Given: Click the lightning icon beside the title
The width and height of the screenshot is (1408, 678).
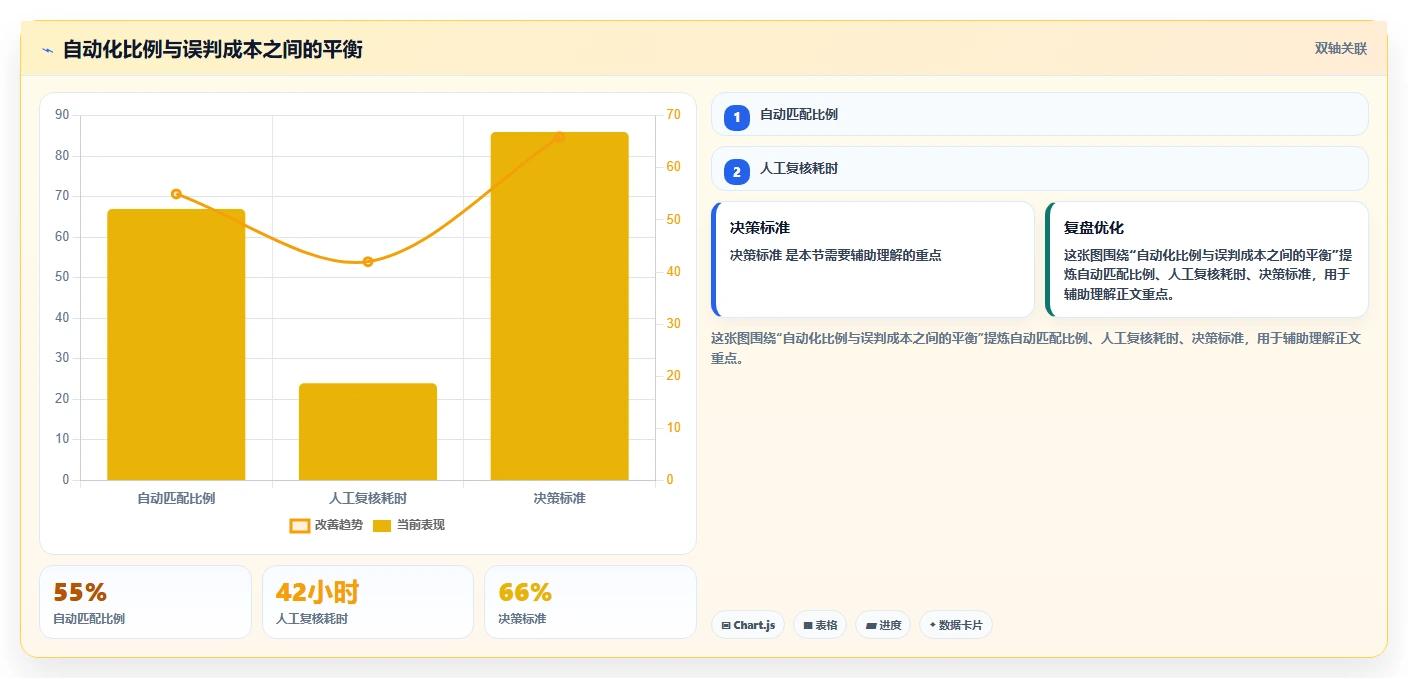Looking at the screenshot, I should tap(47, 50).
